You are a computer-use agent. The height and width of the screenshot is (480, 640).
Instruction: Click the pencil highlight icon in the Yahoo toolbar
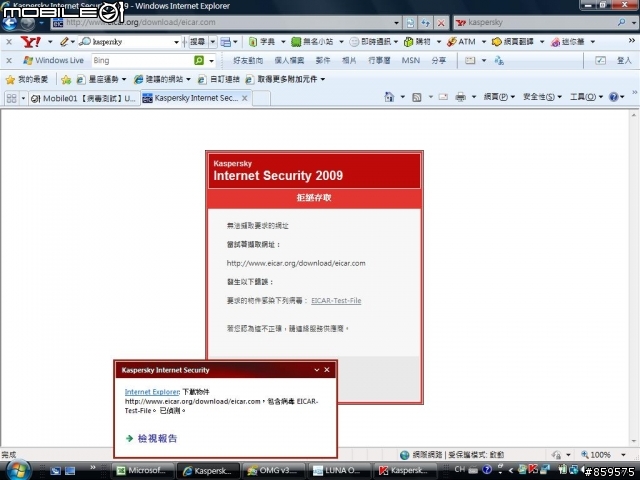[x=64, y=42]
